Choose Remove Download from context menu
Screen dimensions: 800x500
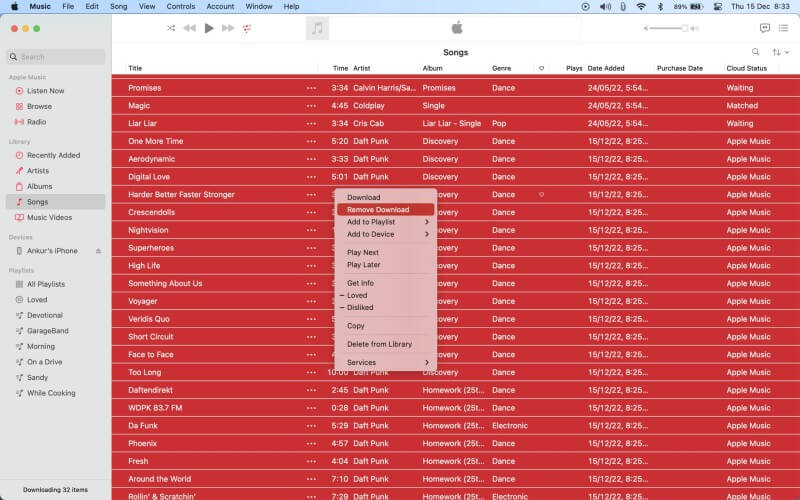pyautogui.click(x=385, y=210)
